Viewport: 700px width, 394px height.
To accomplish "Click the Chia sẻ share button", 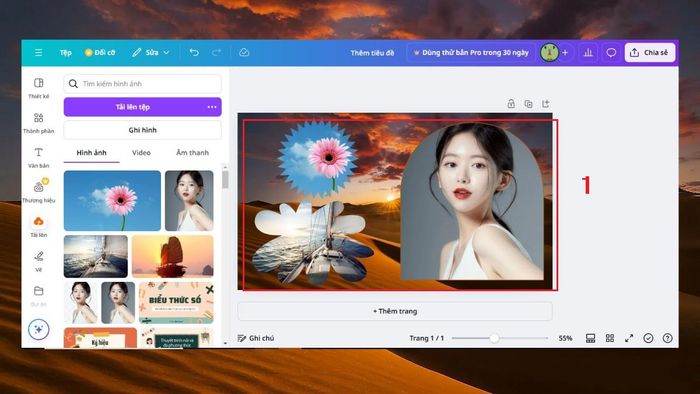I will 650,53.
